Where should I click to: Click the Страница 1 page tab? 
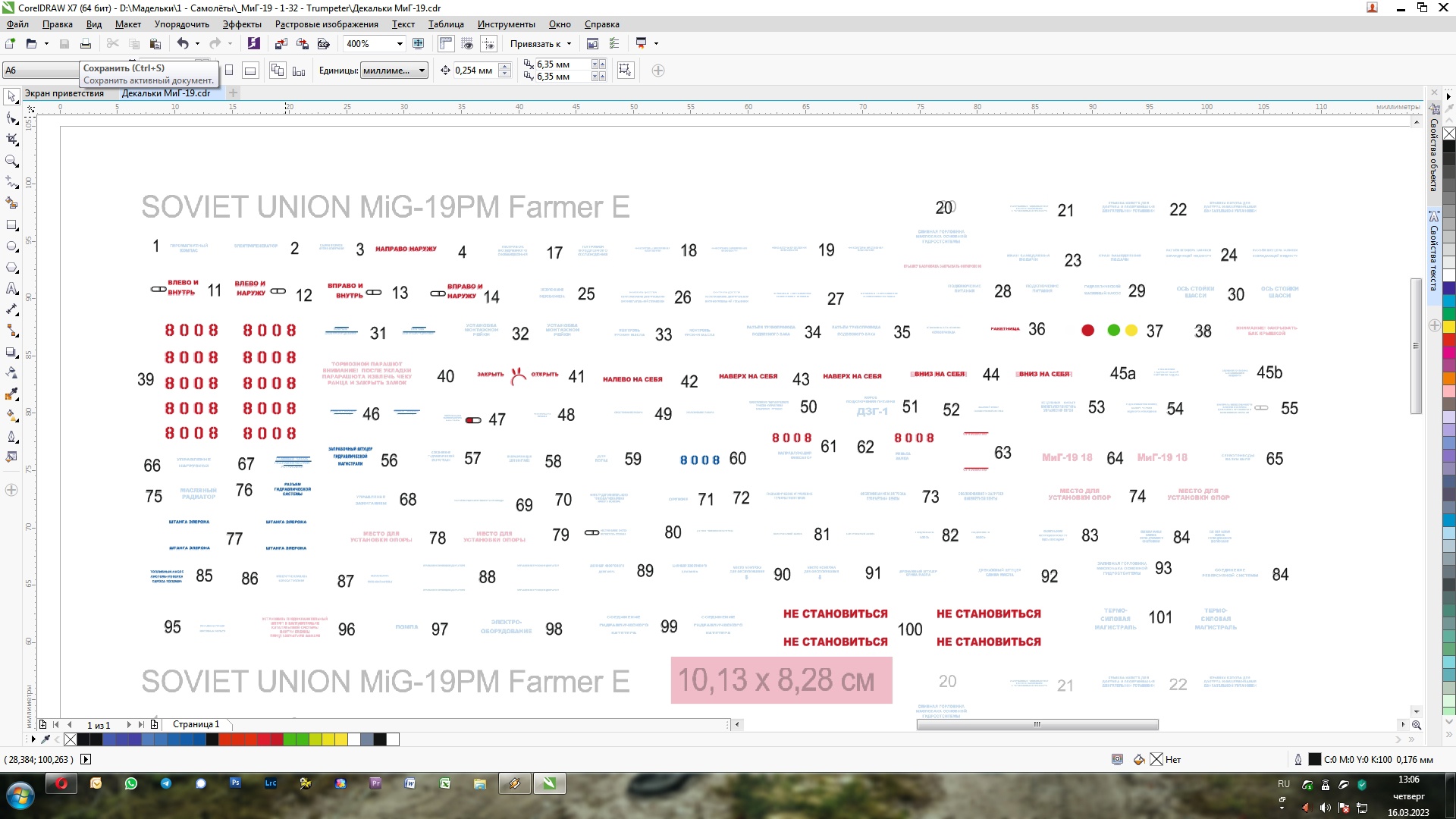tap(196, 724)
